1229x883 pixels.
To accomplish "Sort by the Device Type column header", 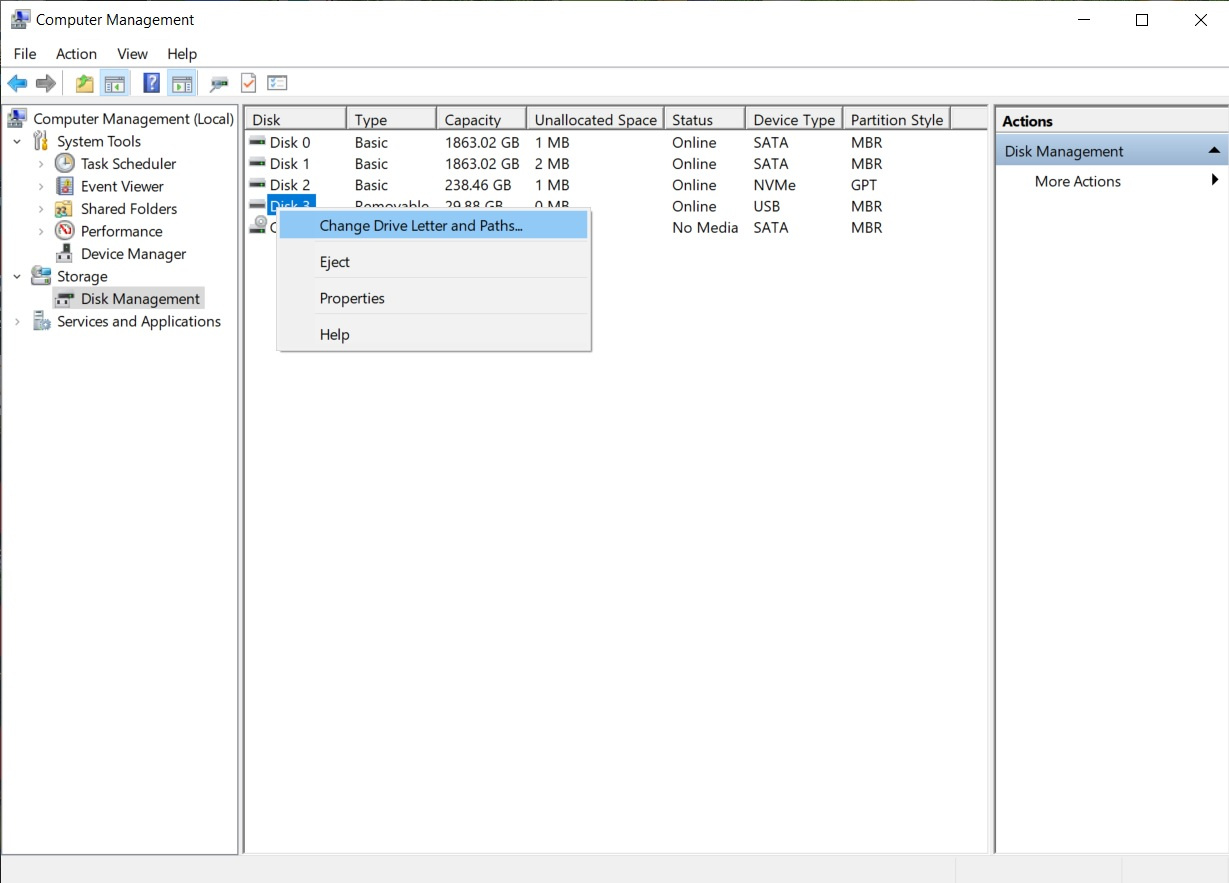I will (794, 119).
